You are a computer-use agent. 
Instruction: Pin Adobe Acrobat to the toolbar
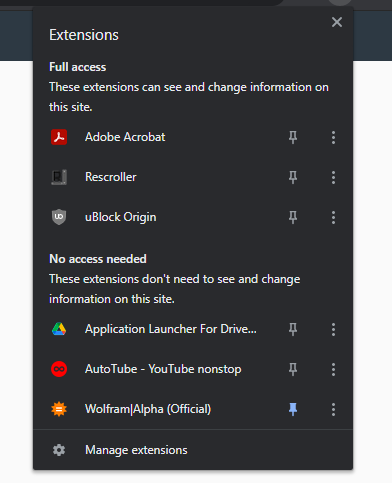click(x=293, y=137)
